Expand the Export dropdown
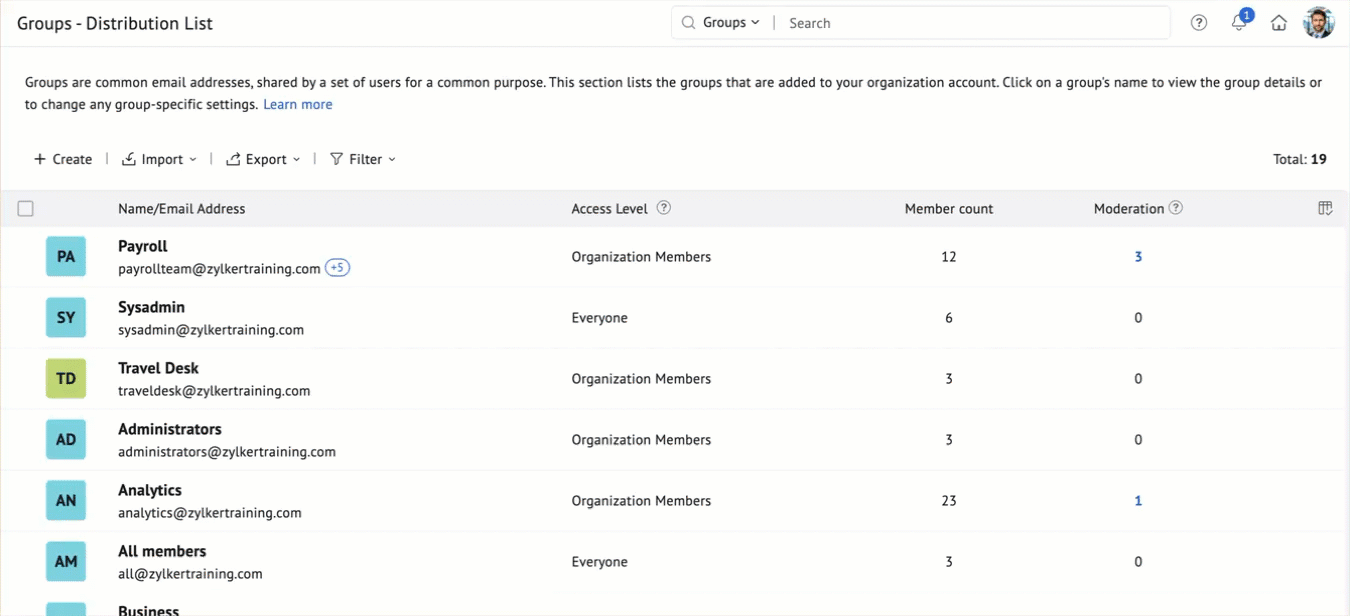The height and width of the screenshot is (616, 1350). (263, 159)
